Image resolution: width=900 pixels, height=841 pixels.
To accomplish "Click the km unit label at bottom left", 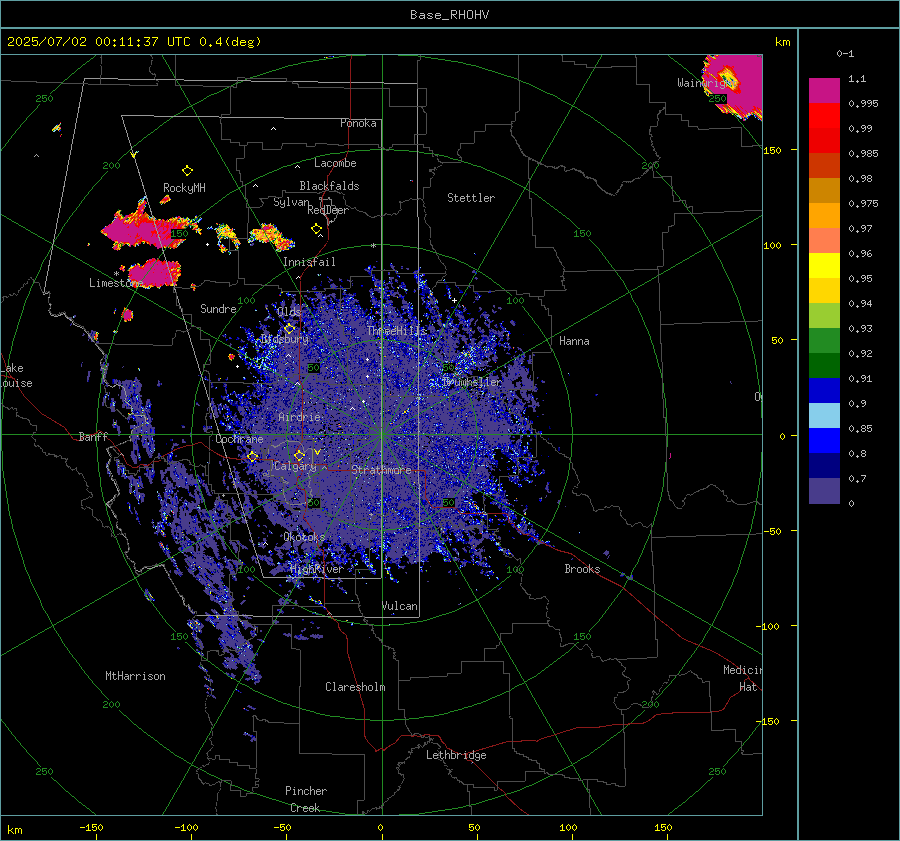I will 15,830.
